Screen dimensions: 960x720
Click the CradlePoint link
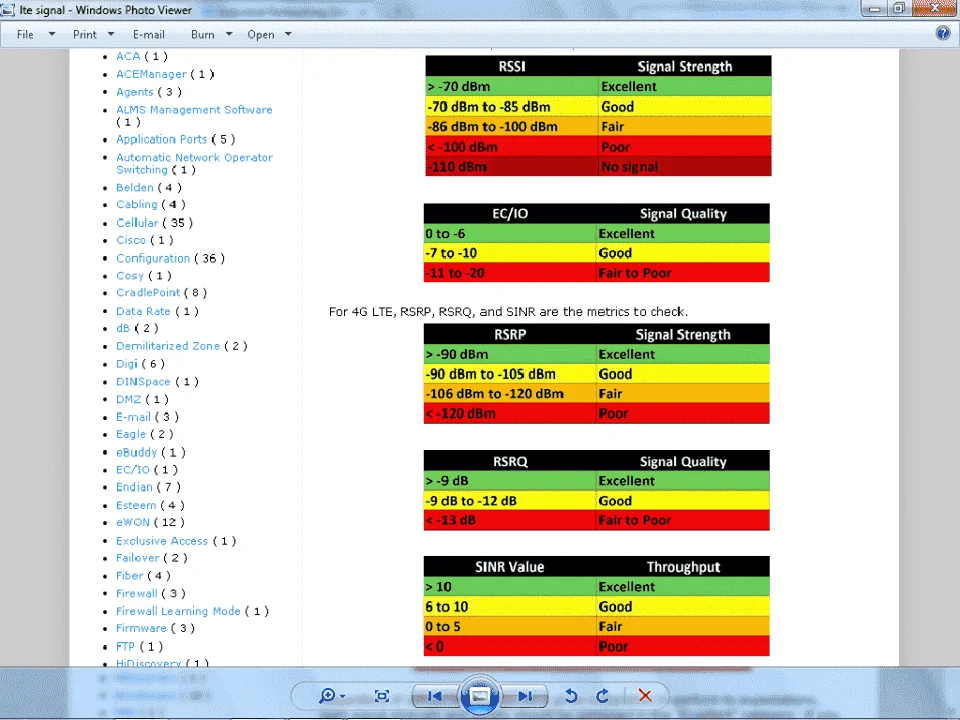(x=148, y=293)
